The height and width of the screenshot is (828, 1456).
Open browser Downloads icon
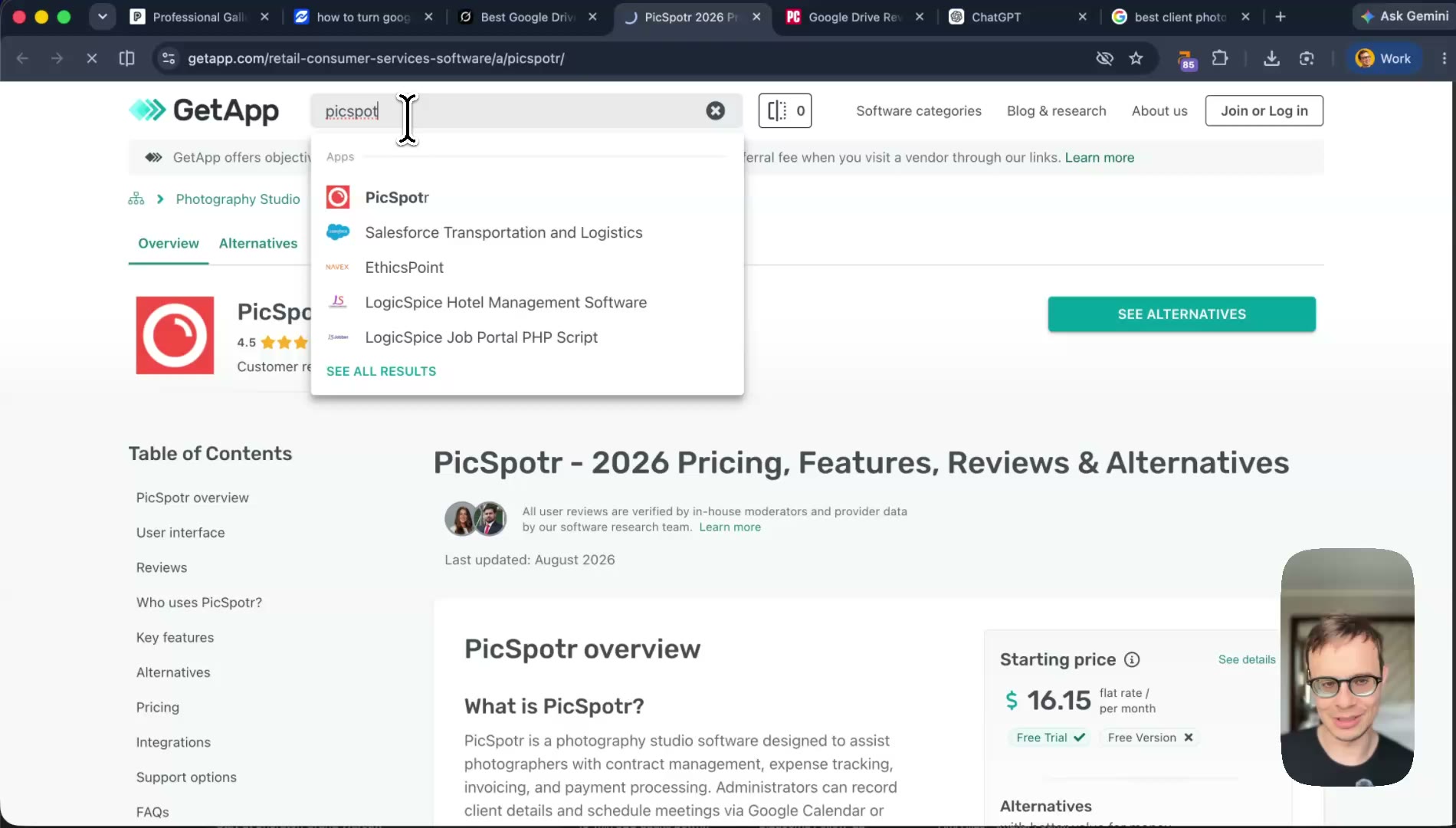(x=1271, y=58)
